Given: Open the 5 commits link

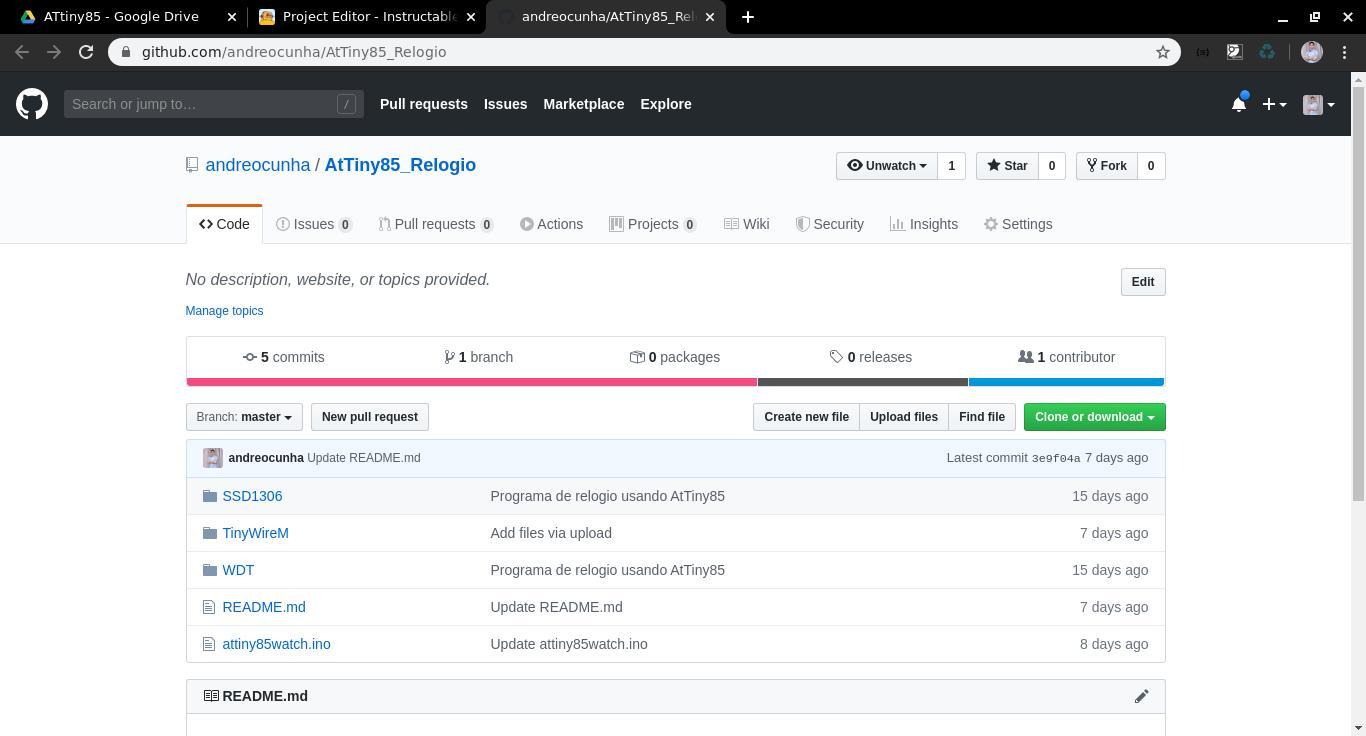Looking at the screenshot, I should tap(284, 357).
